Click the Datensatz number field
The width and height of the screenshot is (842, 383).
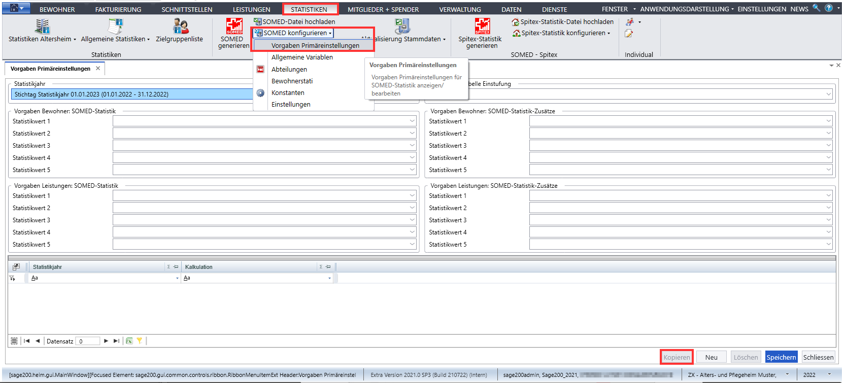(x=88, y=341)
